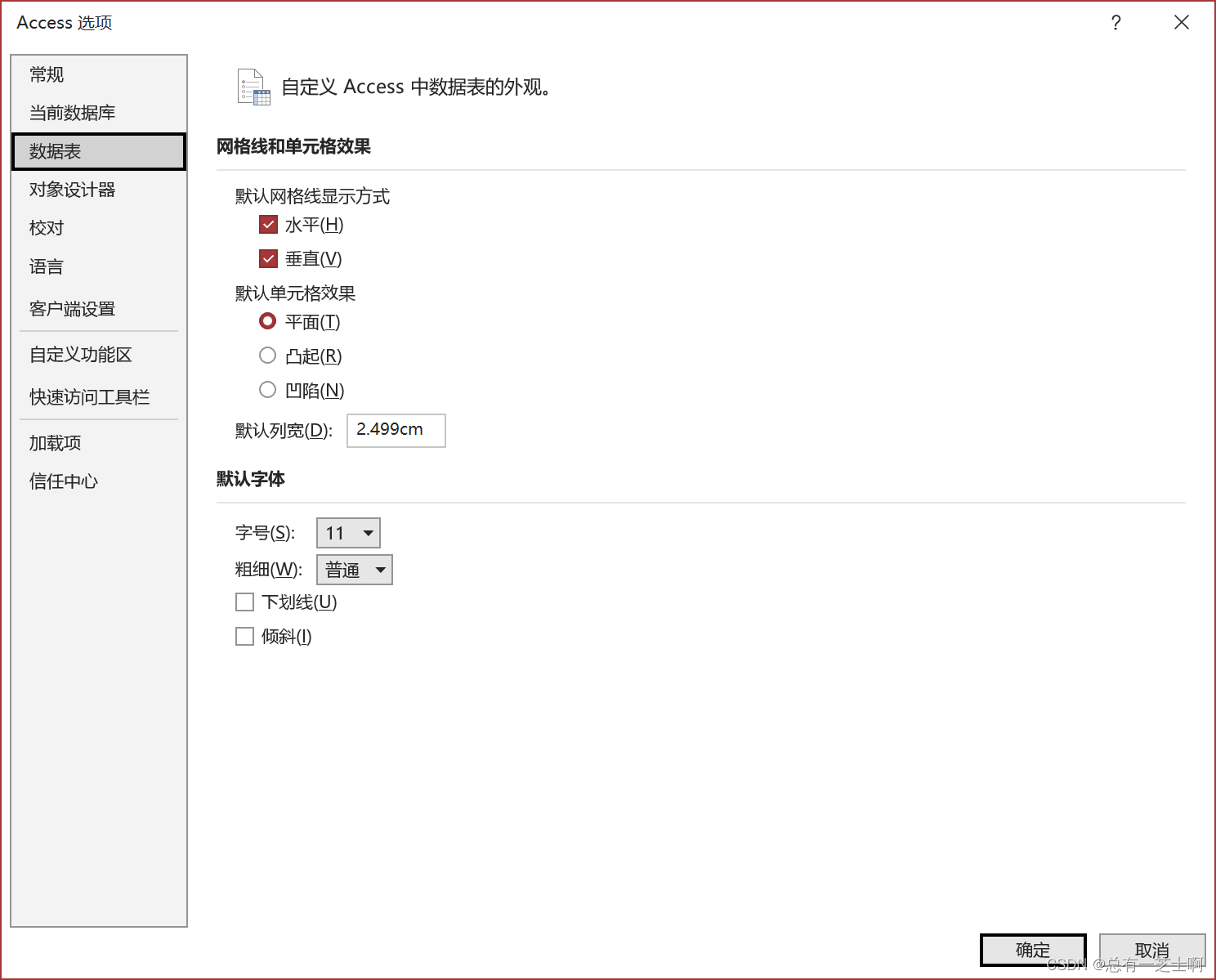Open the 粗细 font weight dropdown
The image size is (1216, 980).
coord(355,570)
